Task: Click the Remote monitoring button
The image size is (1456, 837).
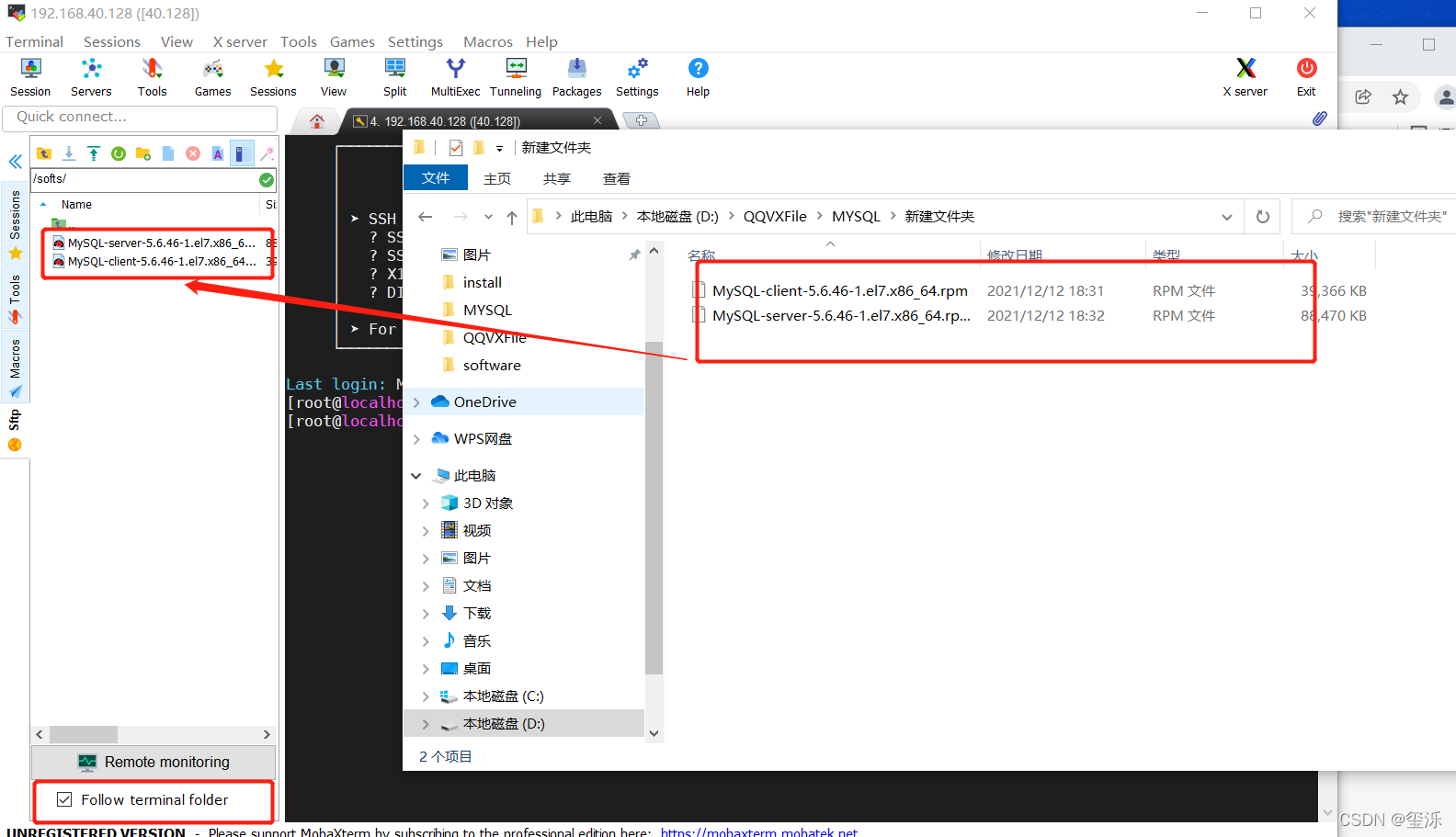Action: [x=154, y=763]
